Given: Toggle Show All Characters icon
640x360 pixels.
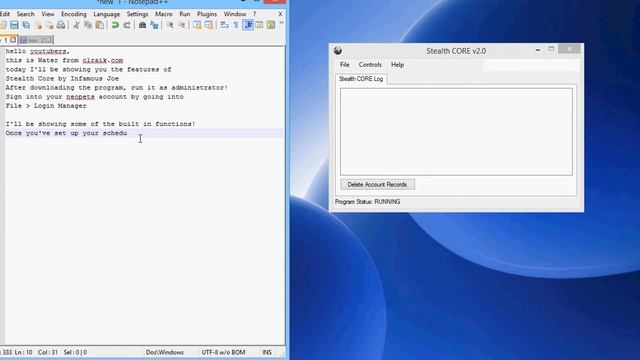Looking at the screenshot, I should click(236, 25).
